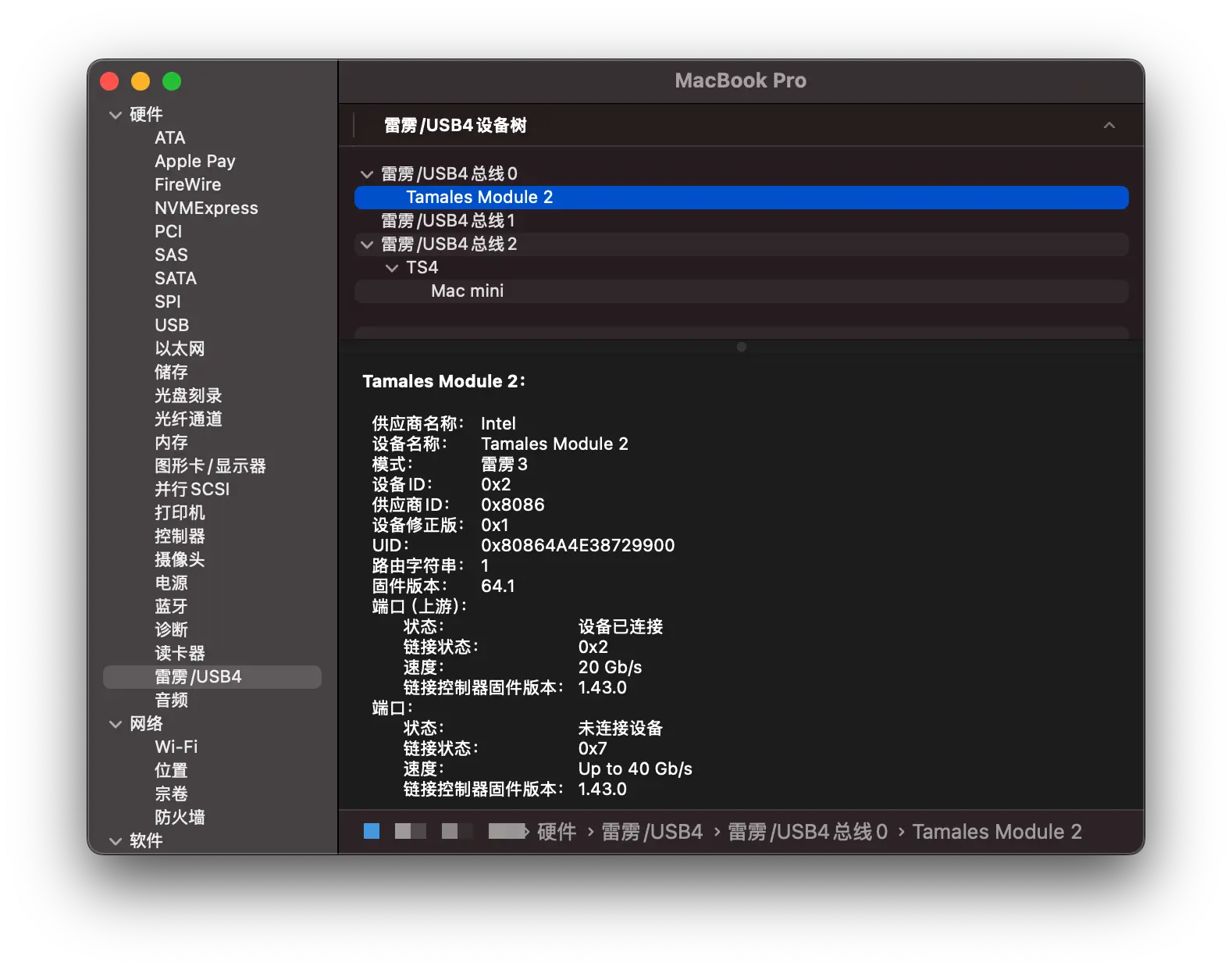Click the 设备已连接 status text
Image resolution: width=1232 pixels, height=970 pixels.
click(620, 627)
